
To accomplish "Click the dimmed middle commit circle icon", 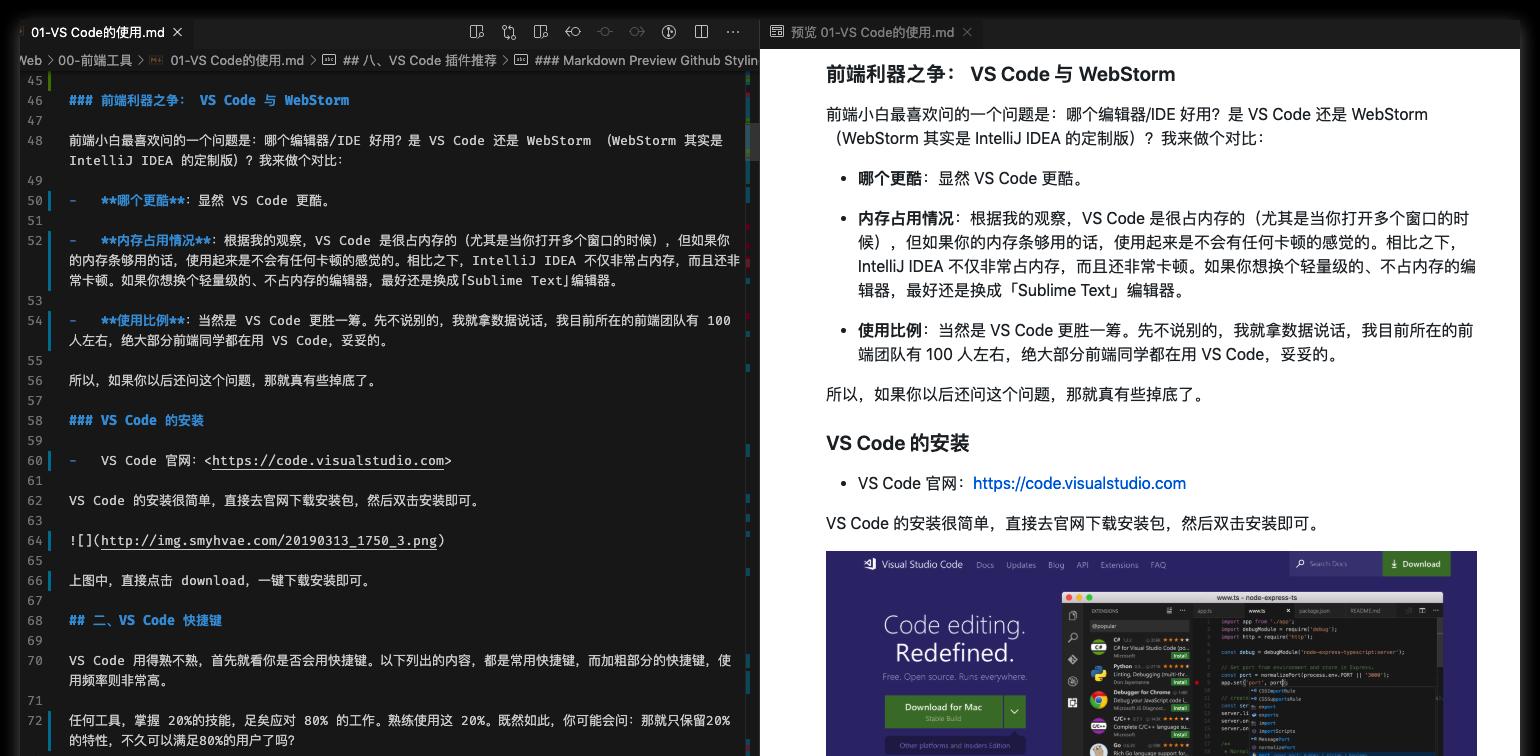I will [x=605, y=32].
